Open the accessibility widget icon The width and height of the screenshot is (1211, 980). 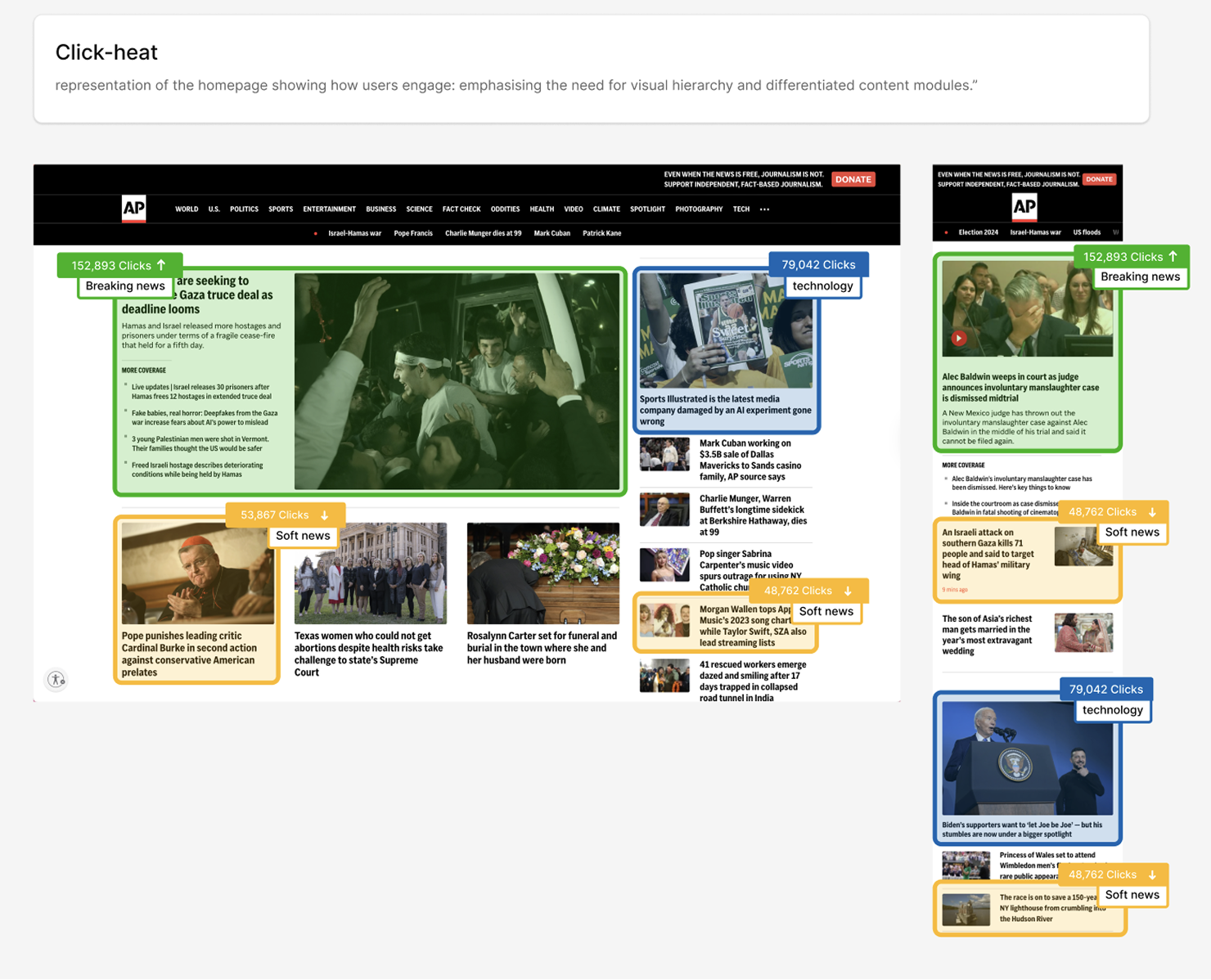point(56,680)
